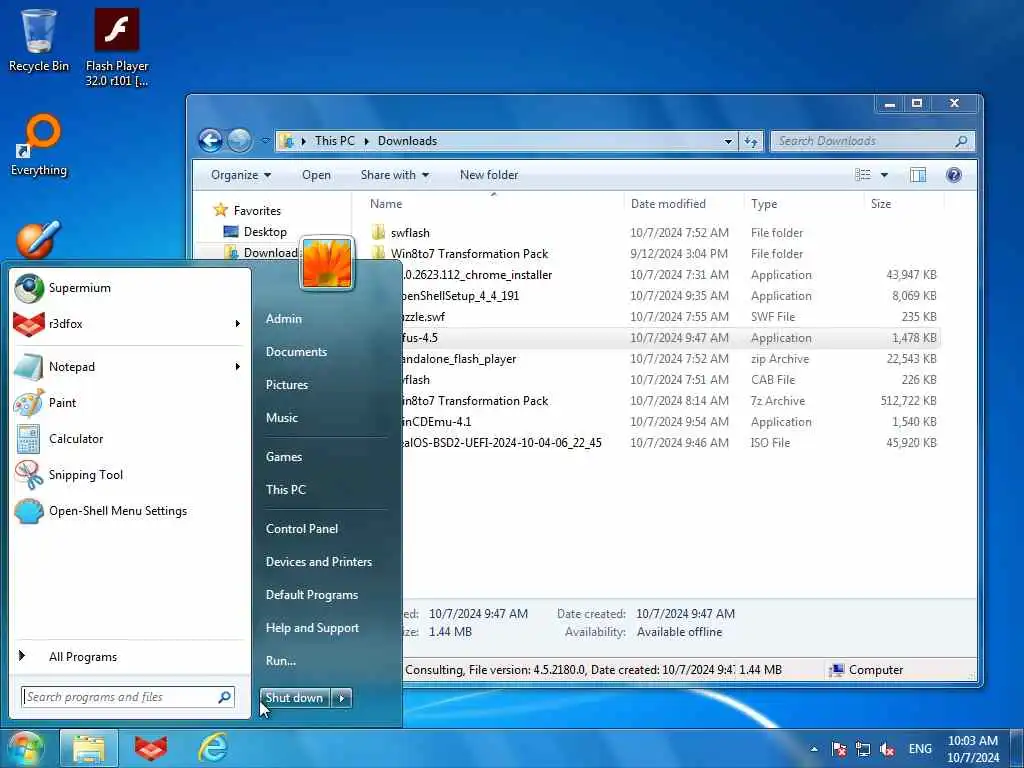Screen dimensions: 1024x768
Task: Open Open-Shell Menu Settings
Action: 118,511
